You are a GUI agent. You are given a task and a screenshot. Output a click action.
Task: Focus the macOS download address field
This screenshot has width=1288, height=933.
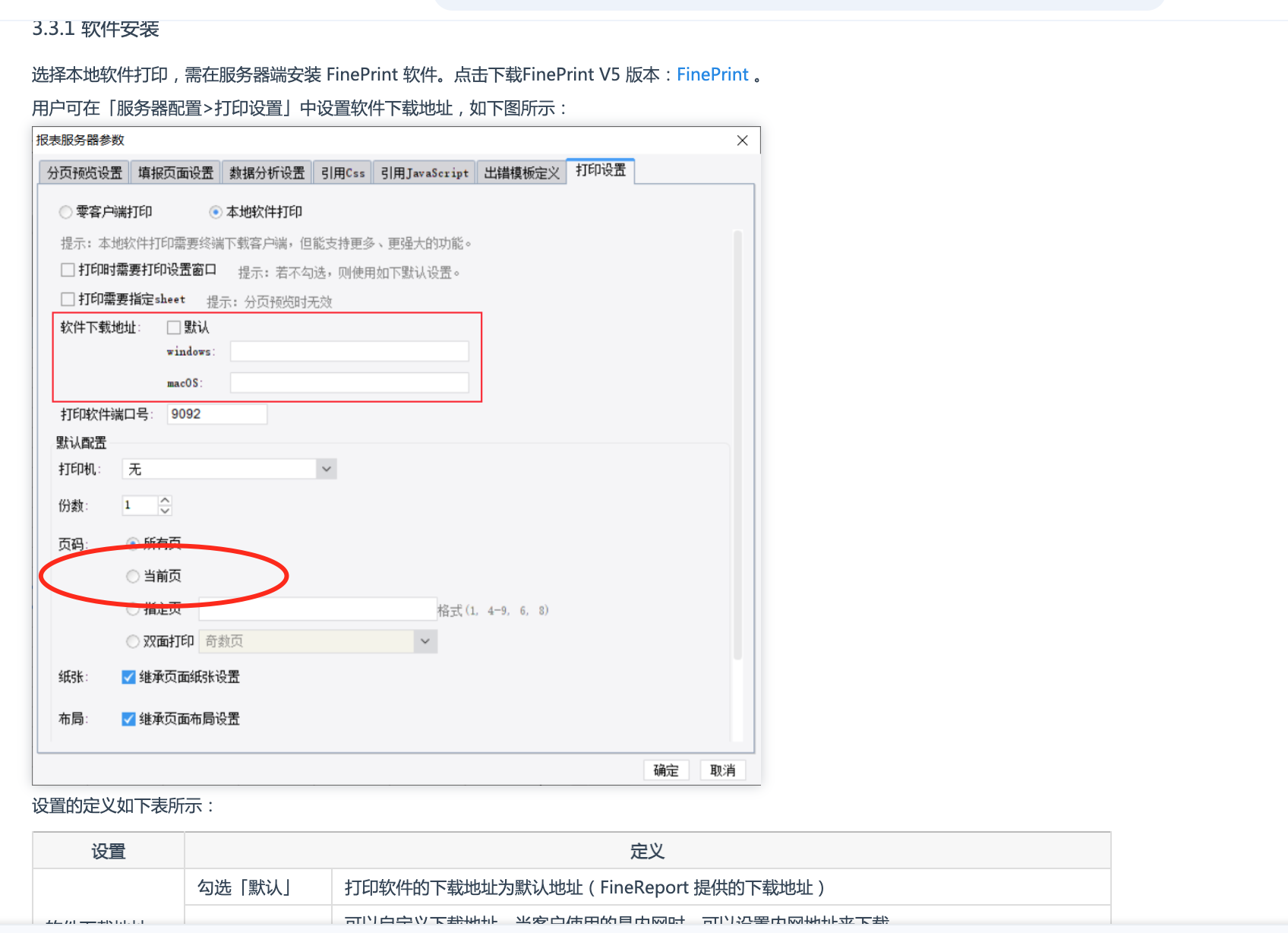pyautogui.click(x=349, y=382)
